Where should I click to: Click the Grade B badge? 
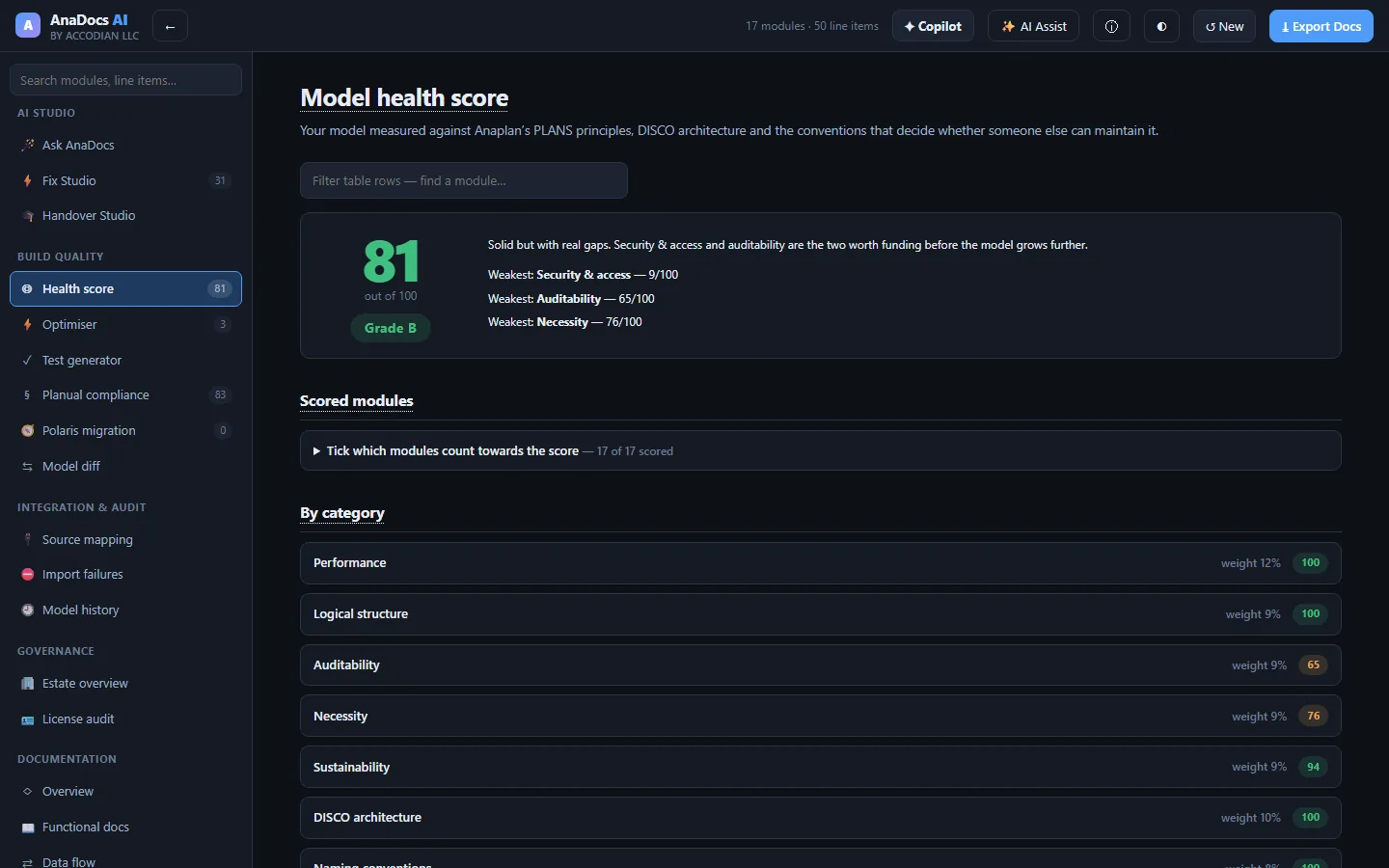click(x=391, y=328)
